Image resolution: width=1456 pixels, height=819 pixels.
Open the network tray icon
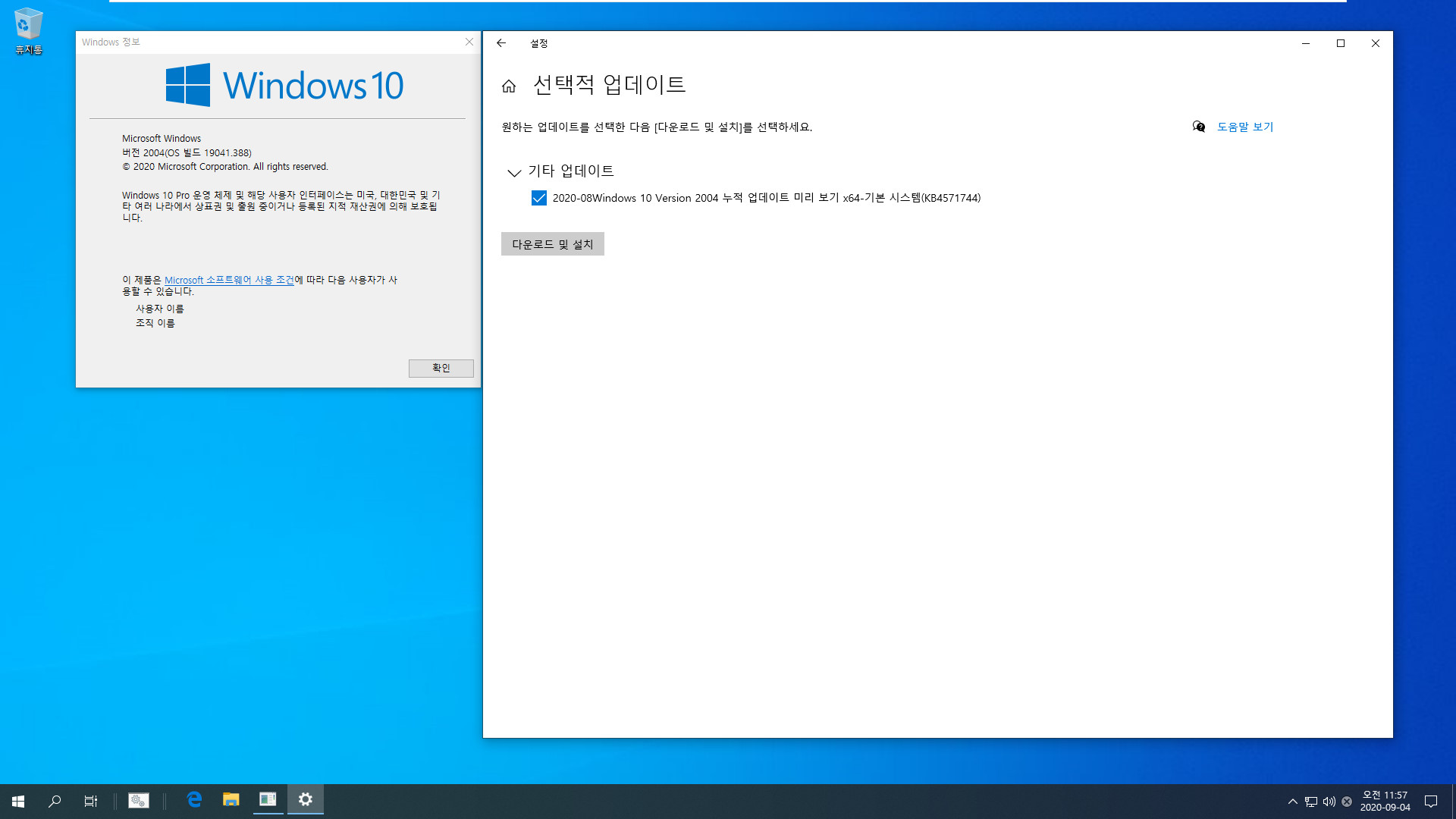[1311, 802]
